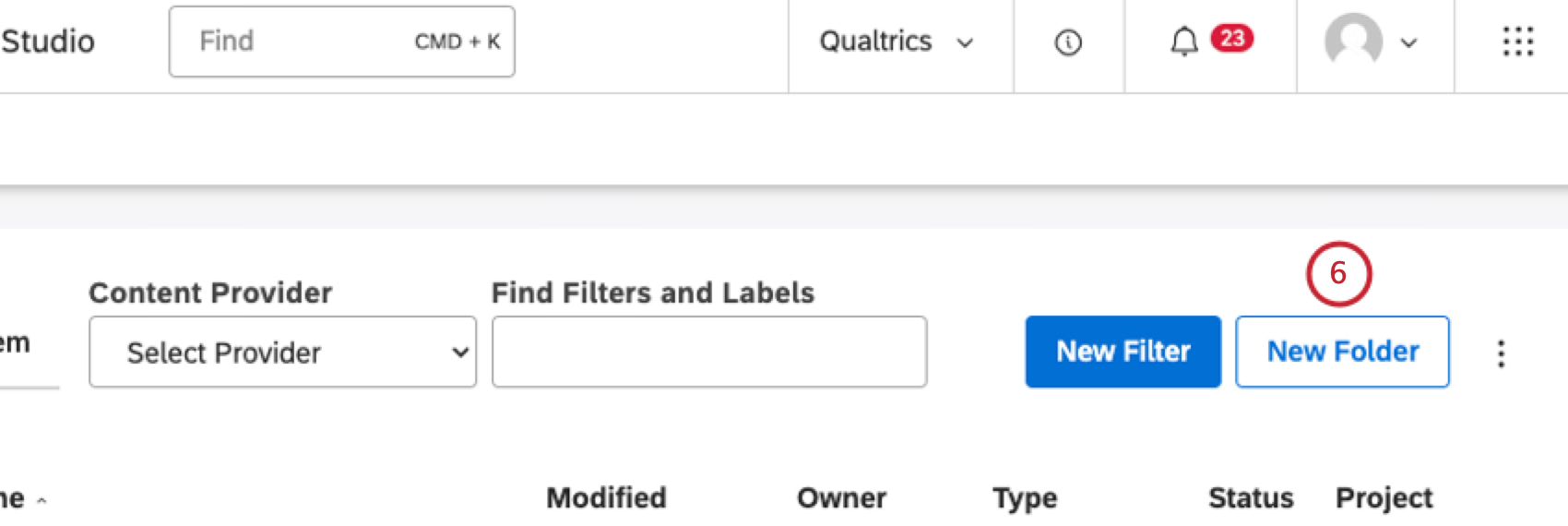Sort by the Type column

[x=1025, y=498]
